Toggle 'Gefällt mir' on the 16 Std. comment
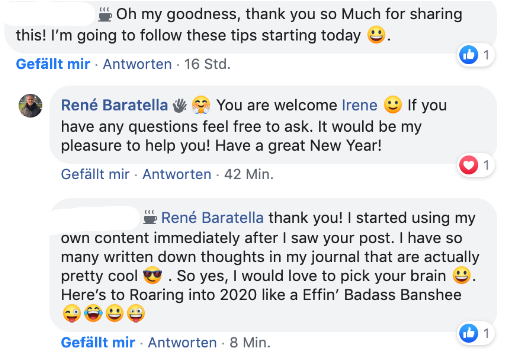 point(53,64)
